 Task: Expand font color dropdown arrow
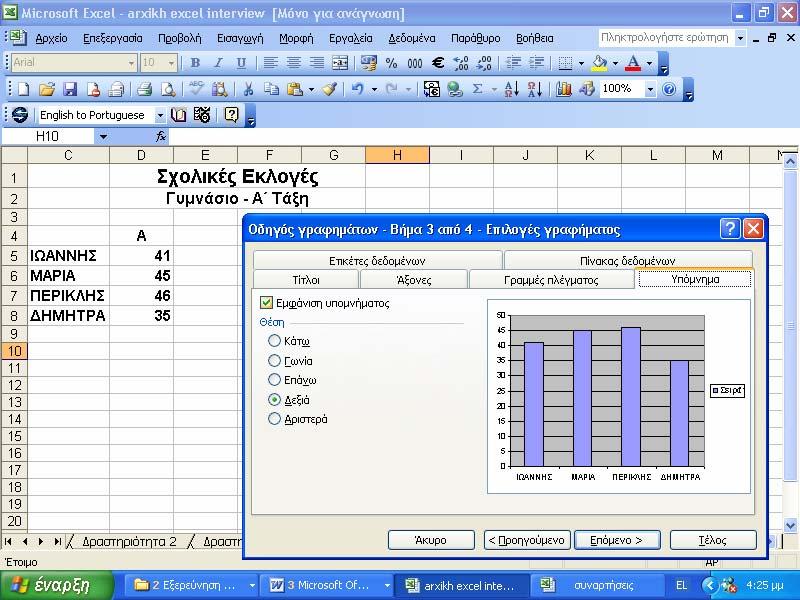649,63
